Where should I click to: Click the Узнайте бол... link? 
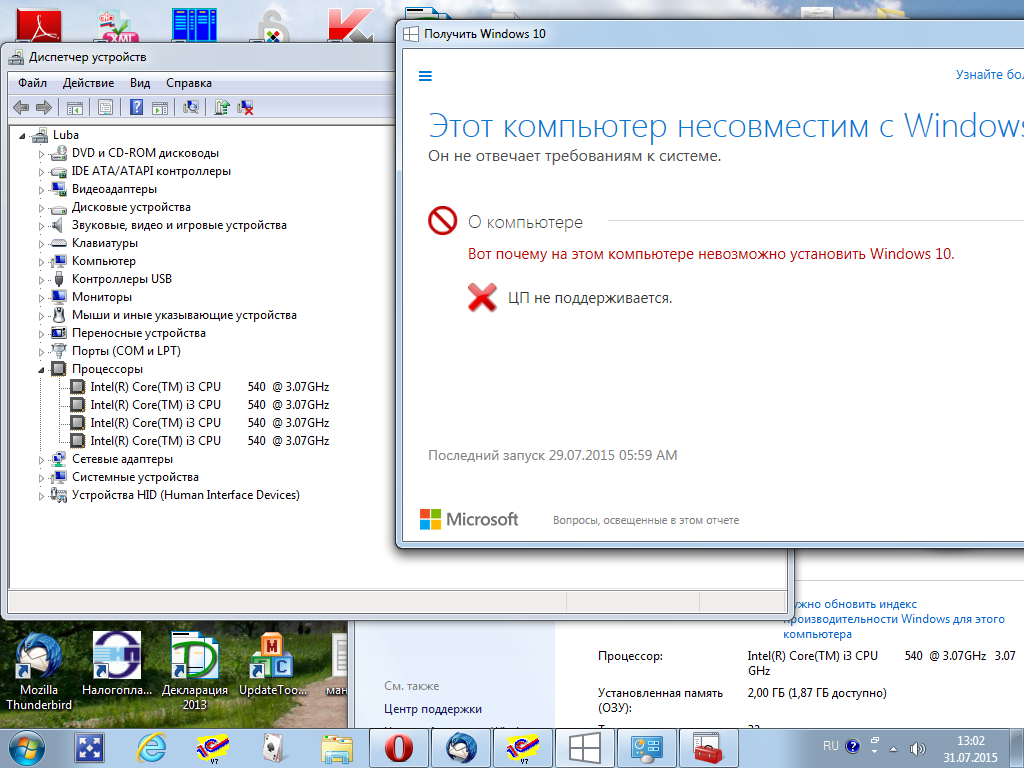pos(989,74)
